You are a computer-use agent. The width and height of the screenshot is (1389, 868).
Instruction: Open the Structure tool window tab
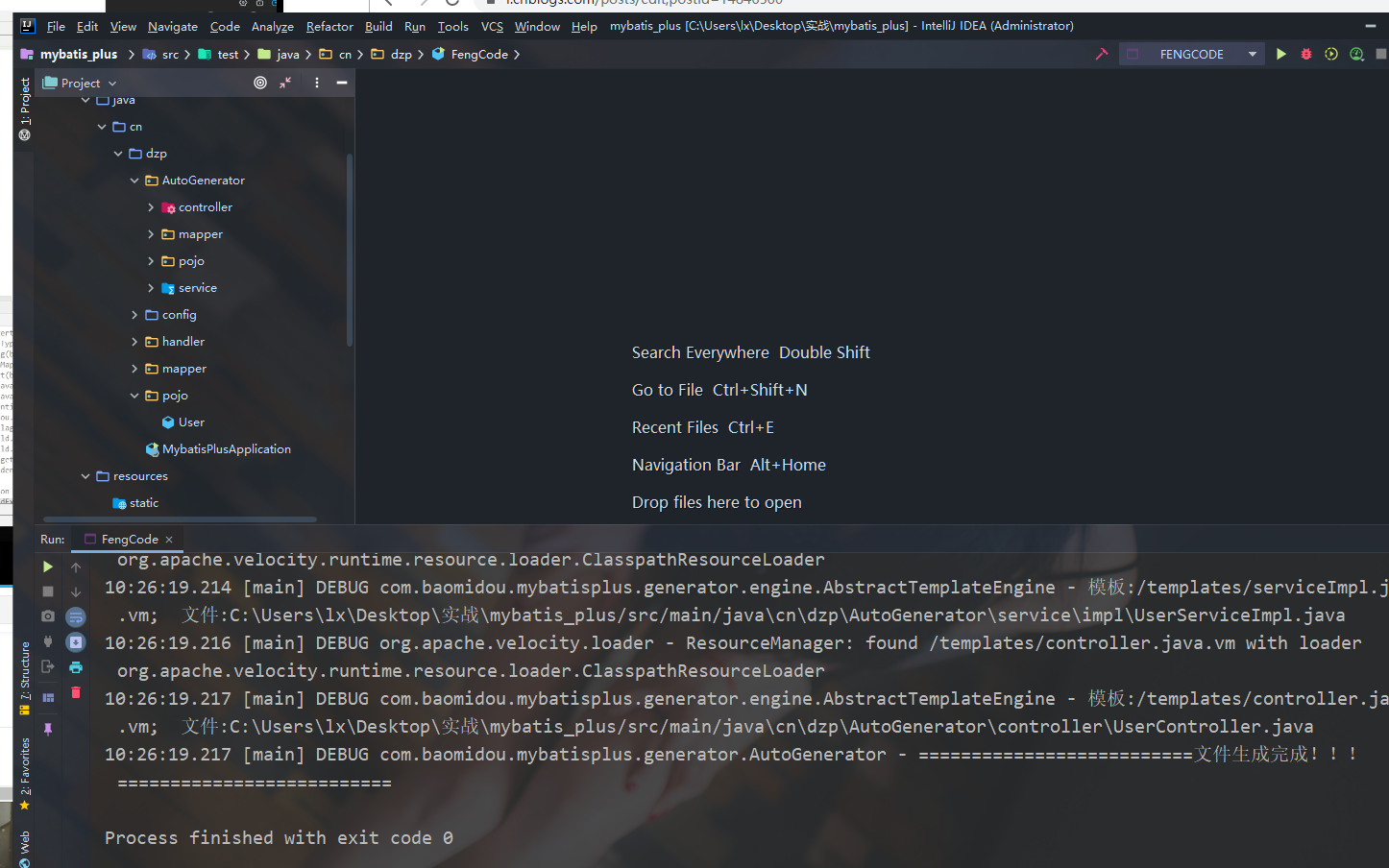click(x=25, y=678)
